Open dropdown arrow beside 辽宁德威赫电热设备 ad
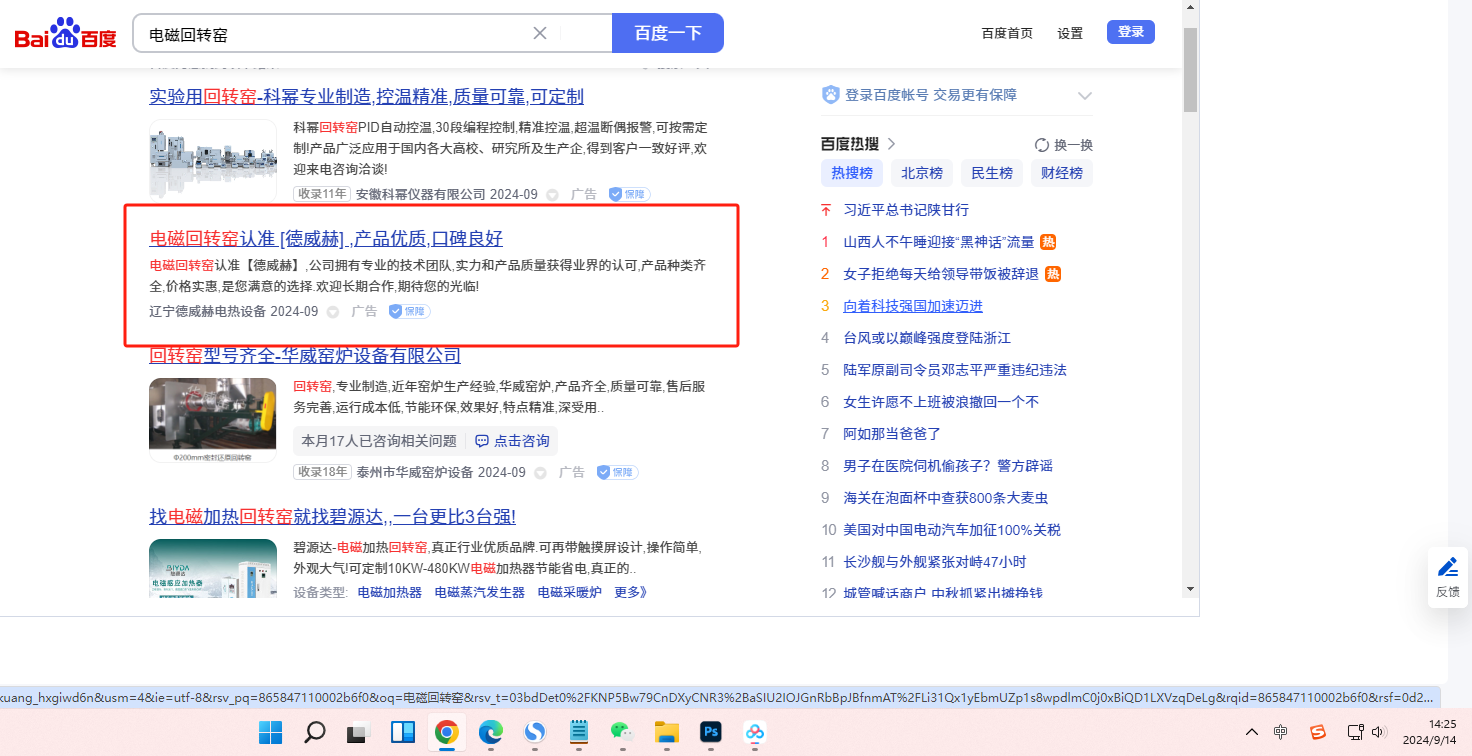Viewport: 1472px width, 756px height. (x=333, y=312)
